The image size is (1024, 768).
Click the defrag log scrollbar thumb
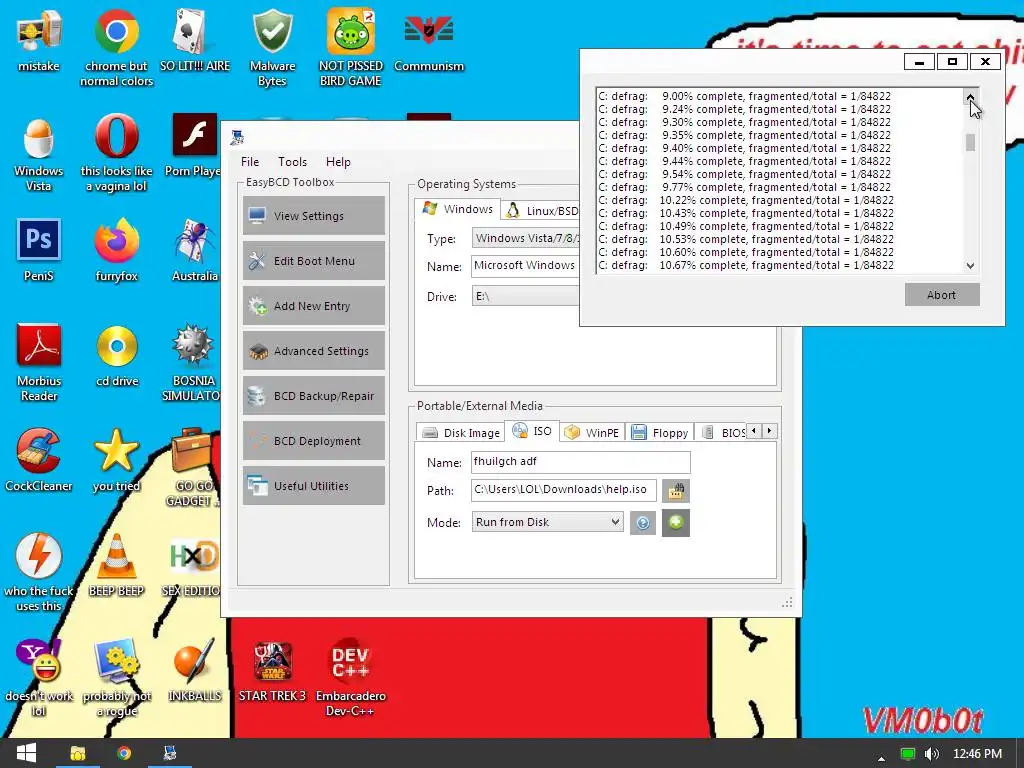[970, 142]
